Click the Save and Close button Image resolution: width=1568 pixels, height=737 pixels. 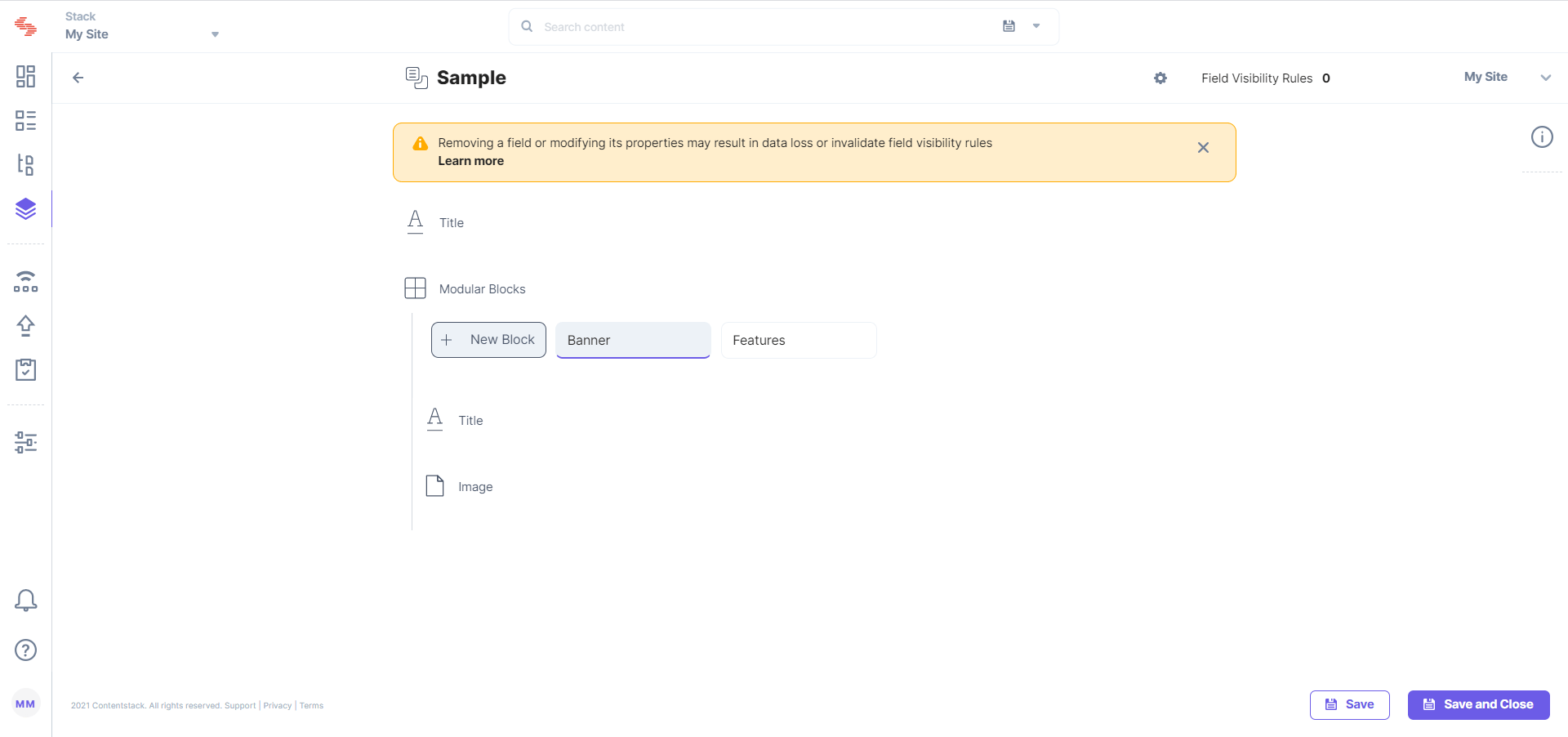point(1478,704)
